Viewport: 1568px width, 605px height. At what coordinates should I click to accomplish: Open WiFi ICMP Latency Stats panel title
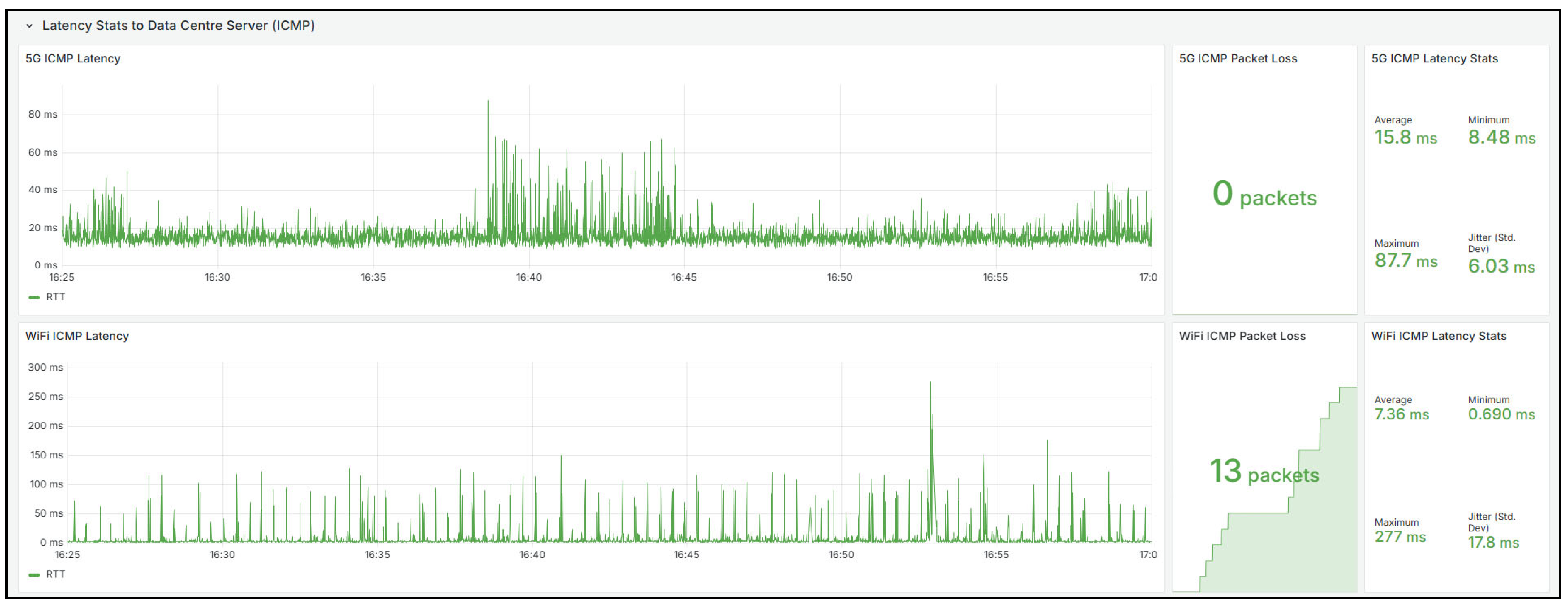(x=1439, y=336)
